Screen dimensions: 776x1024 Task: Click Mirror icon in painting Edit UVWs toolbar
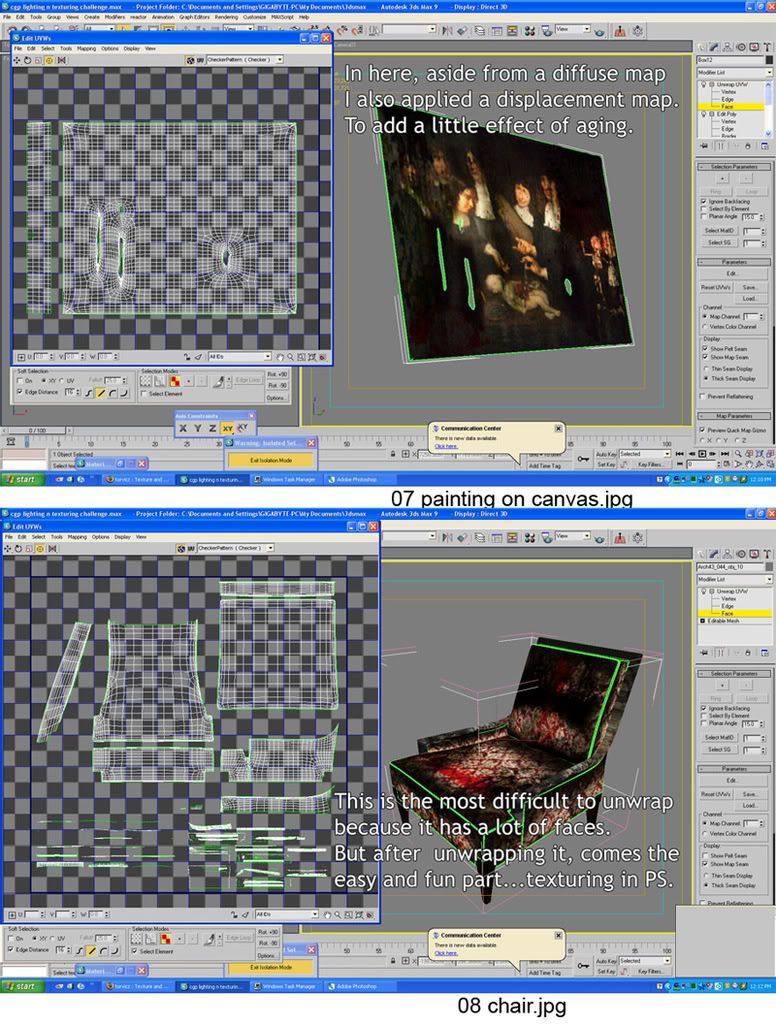point(61,60)
